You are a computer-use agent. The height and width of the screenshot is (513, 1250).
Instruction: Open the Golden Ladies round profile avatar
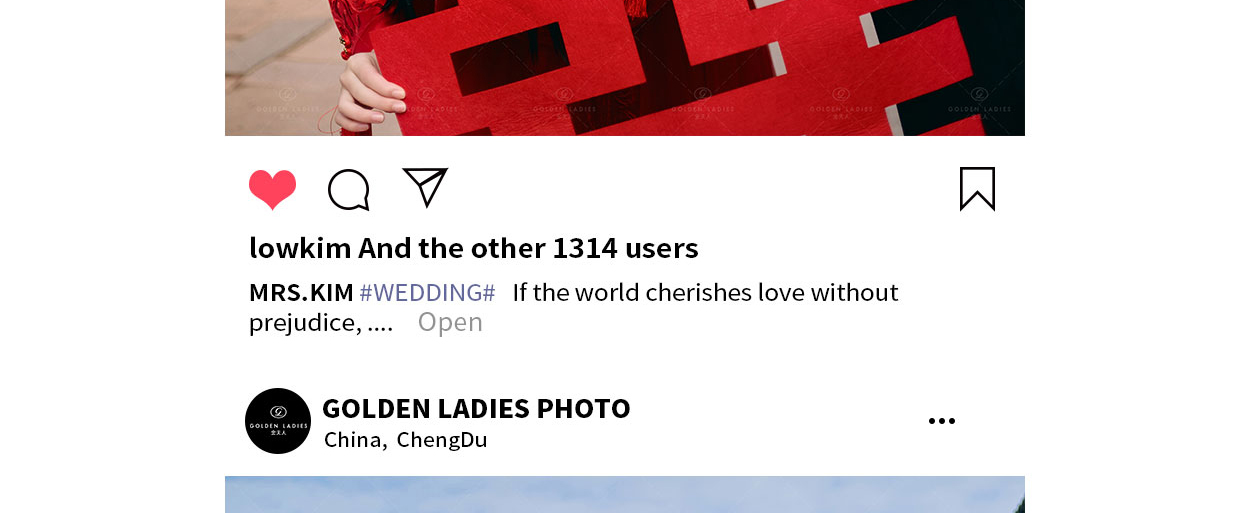(x=278, y=421)
